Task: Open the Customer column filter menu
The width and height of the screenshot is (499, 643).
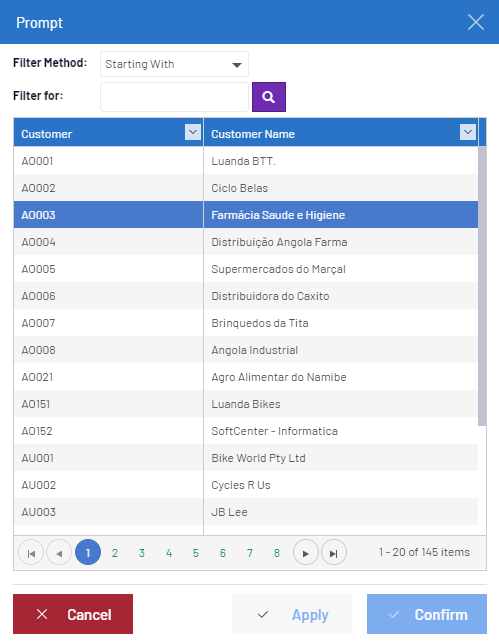Action: point(193,132)
